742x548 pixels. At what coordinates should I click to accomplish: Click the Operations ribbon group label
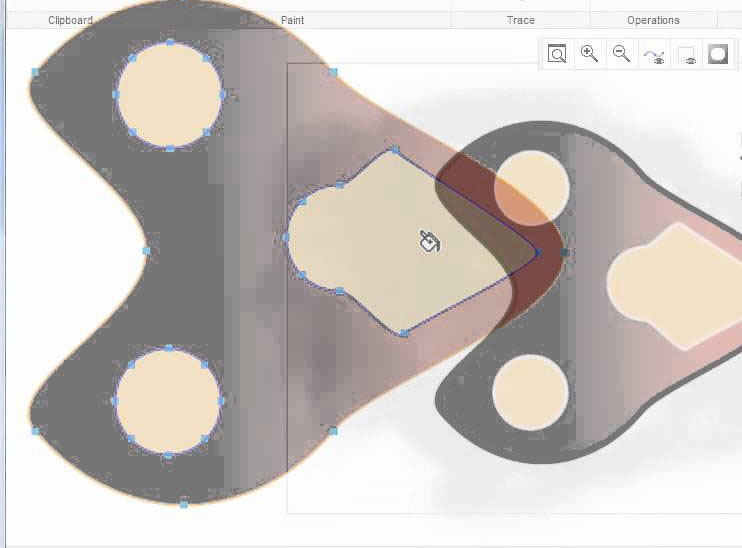tap(653, 20)
